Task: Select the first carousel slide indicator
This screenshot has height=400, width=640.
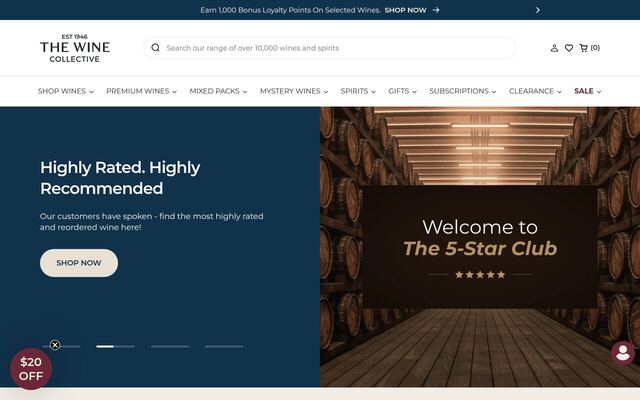Action: (x=61, y=347)
